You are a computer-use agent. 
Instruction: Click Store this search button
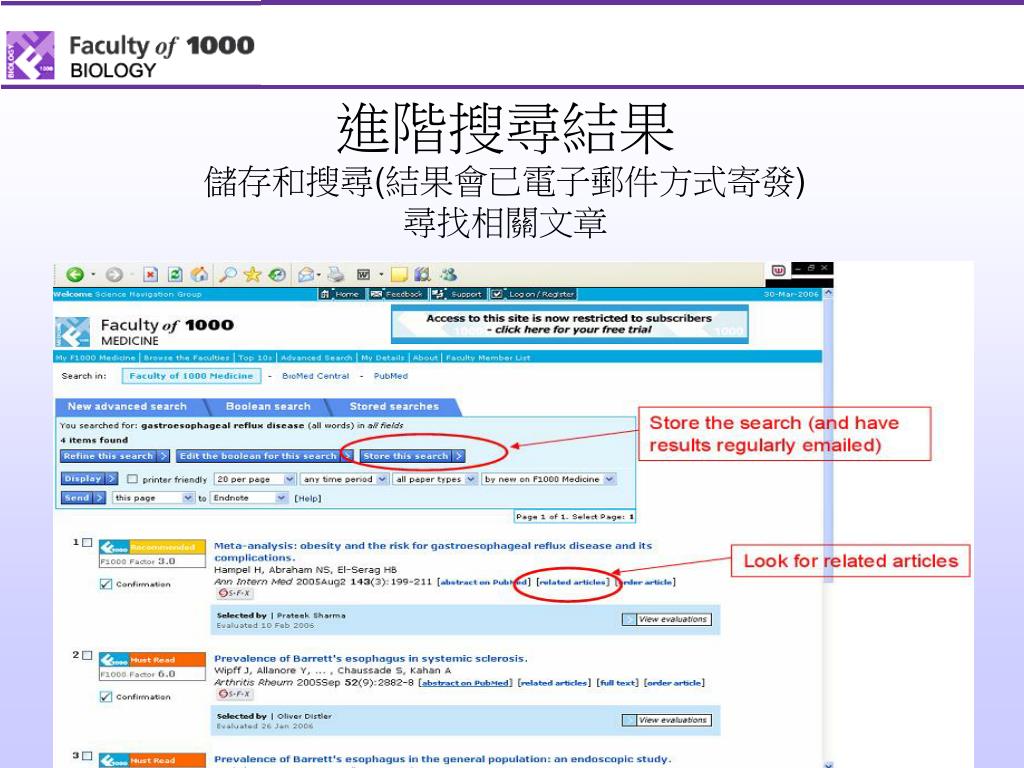412,456
